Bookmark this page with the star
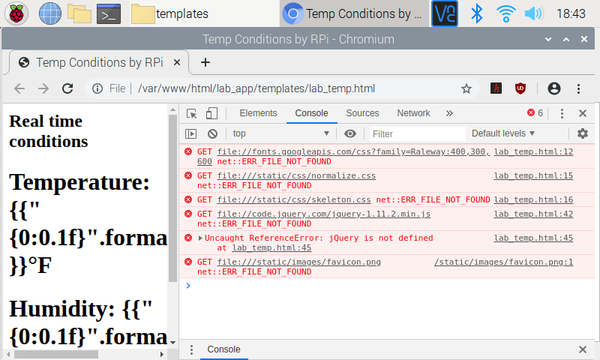This screenshot has height=360, width=600. point(466,89)
